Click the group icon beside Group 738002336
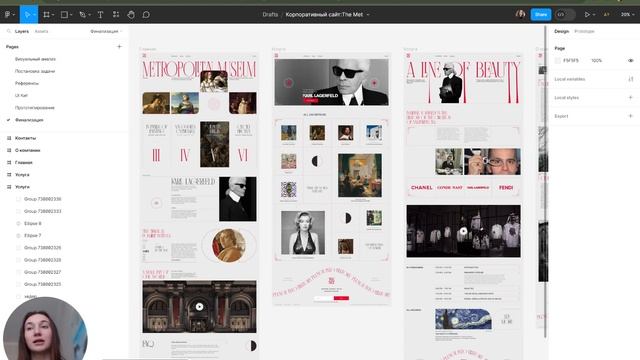Image resolution: width=640 pixels, height=360 pixels. tap(18, 199)
